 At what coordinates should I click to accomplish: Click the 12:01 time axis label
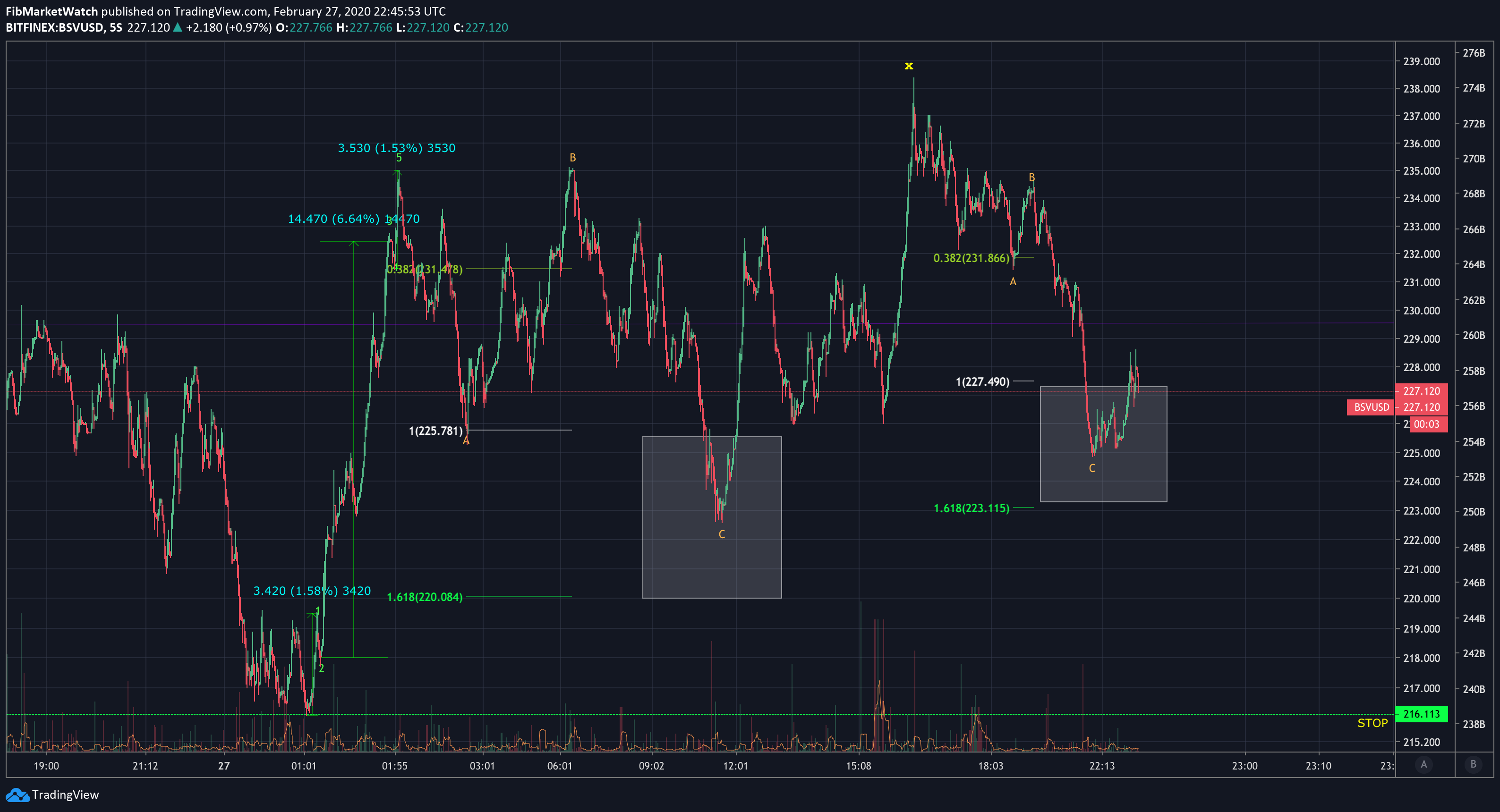tap(735, 765)
